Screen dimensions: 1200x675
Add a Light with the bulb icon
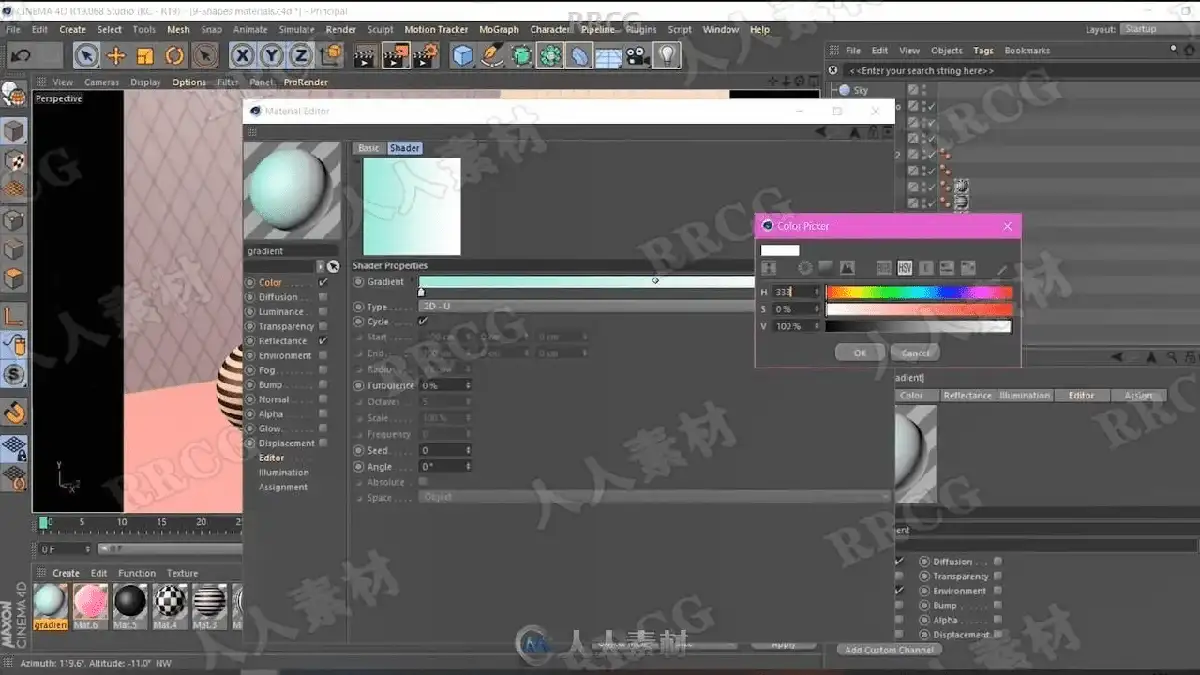[x=666, y=56]
